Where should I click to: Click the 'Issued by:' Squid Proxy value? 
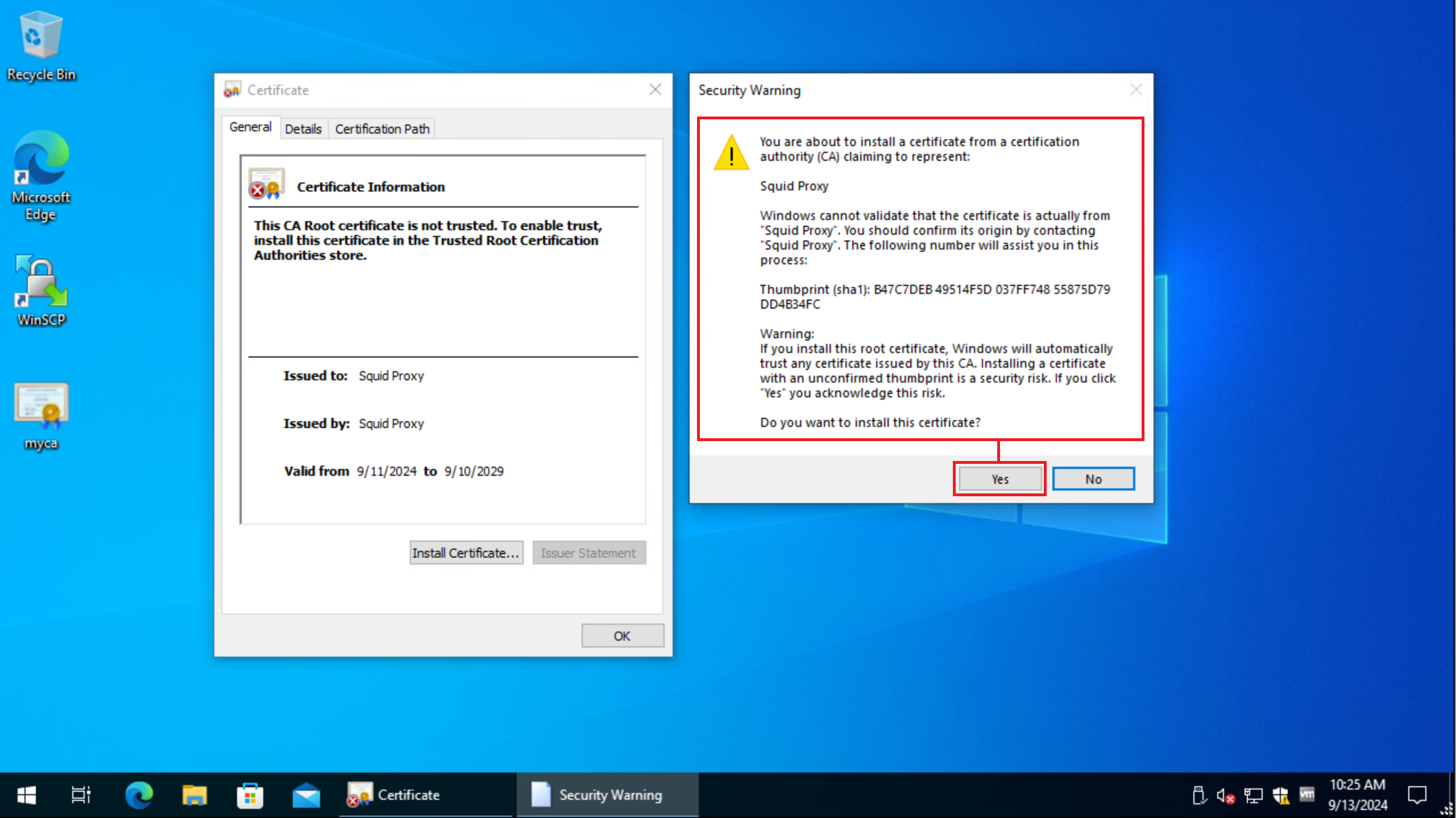pyautogui.click(x=391, y=423)
